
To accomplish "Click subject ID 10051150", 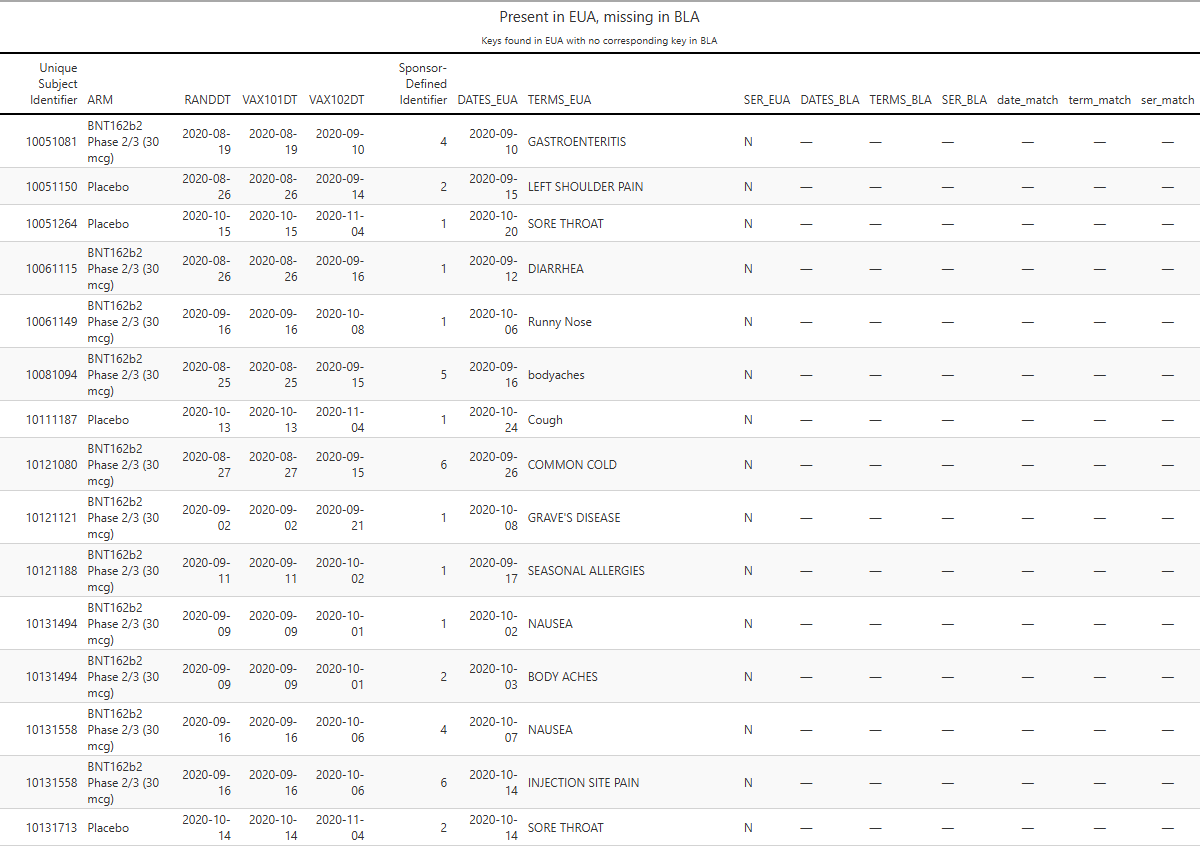I will pos(51,187).
